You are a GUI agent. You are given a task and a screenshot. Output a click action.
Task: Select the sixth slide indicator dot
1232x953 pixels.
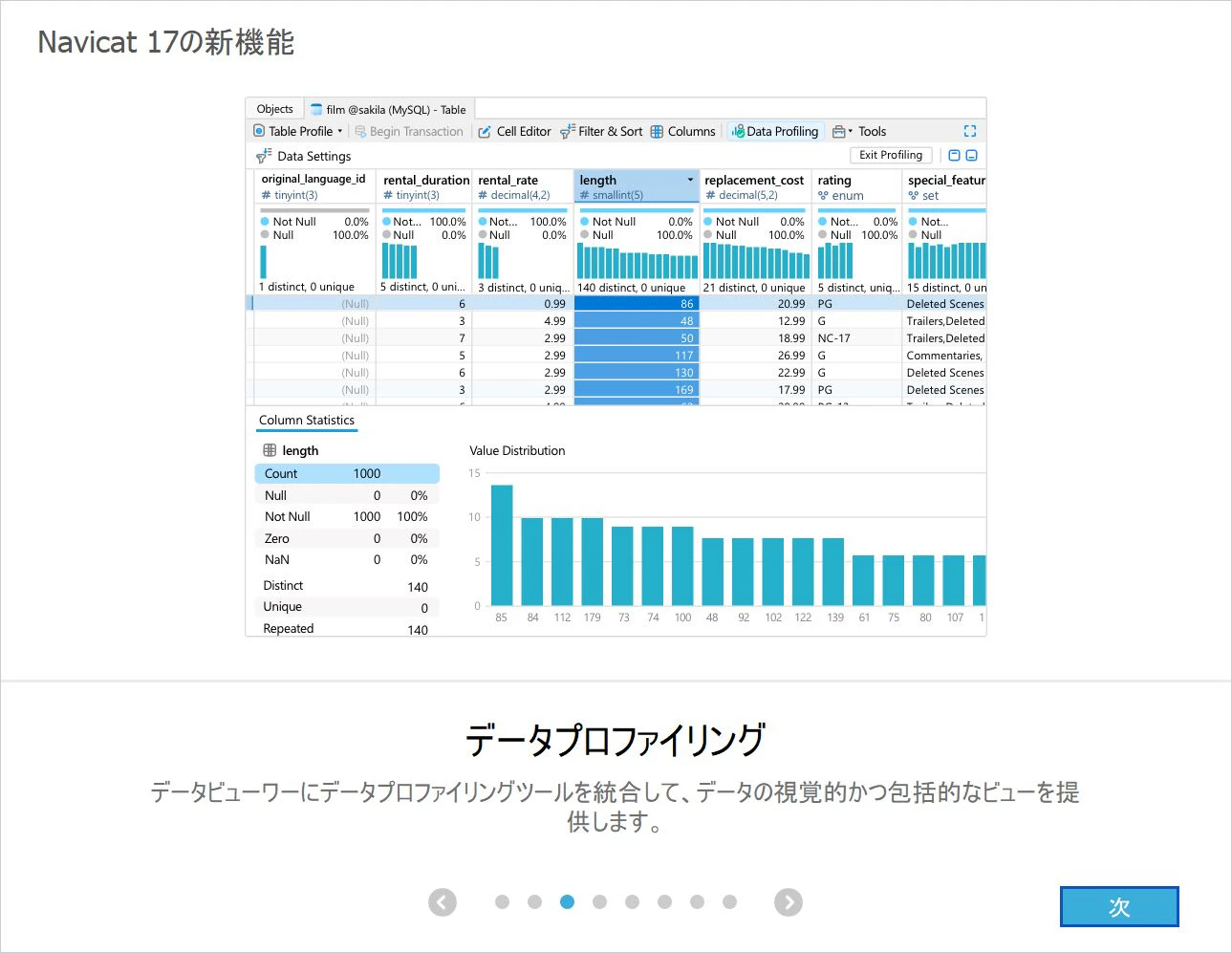tap(664, 901)
